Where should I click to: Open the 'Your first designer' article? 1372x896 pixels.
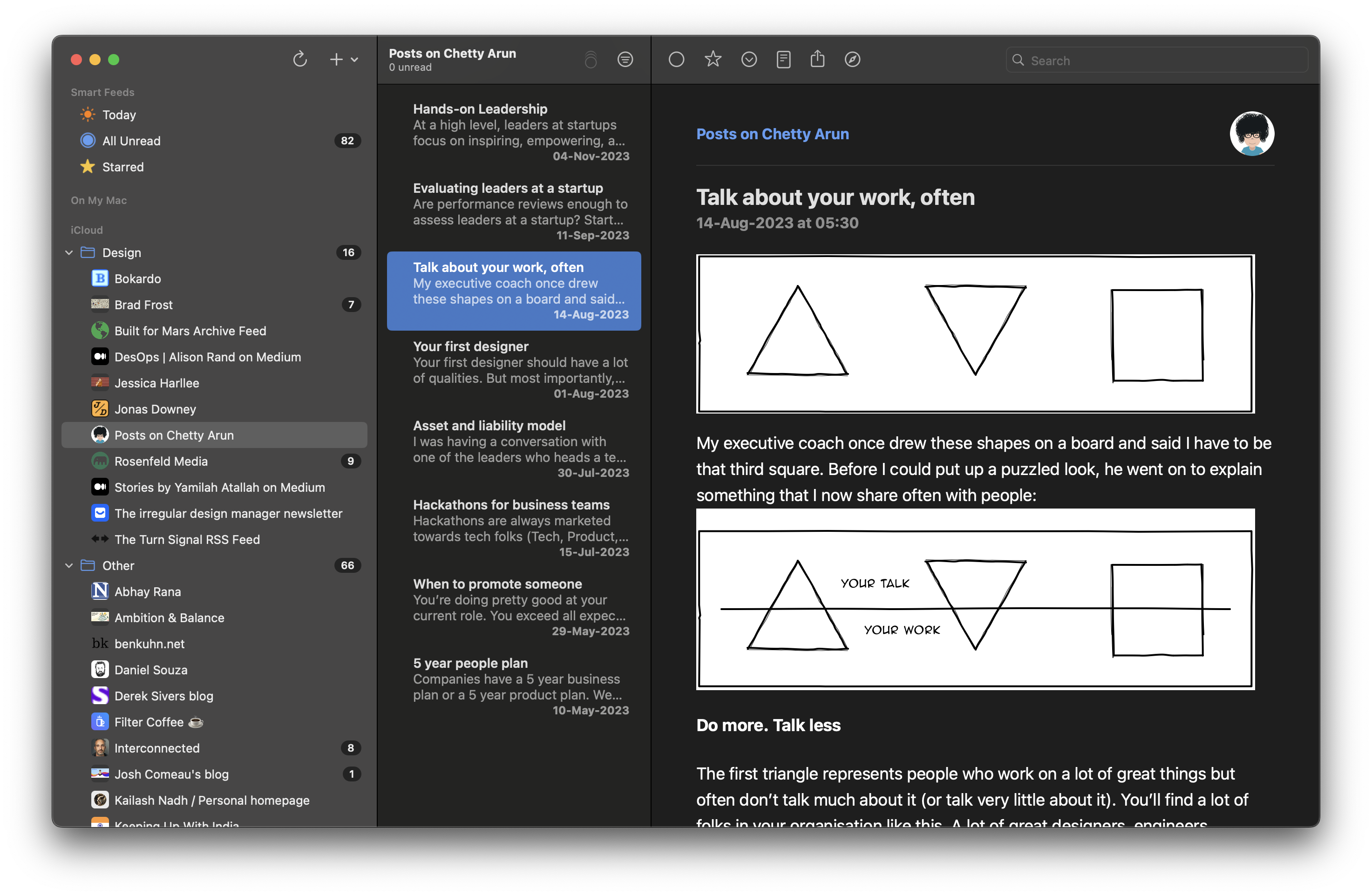click(513, 369)
